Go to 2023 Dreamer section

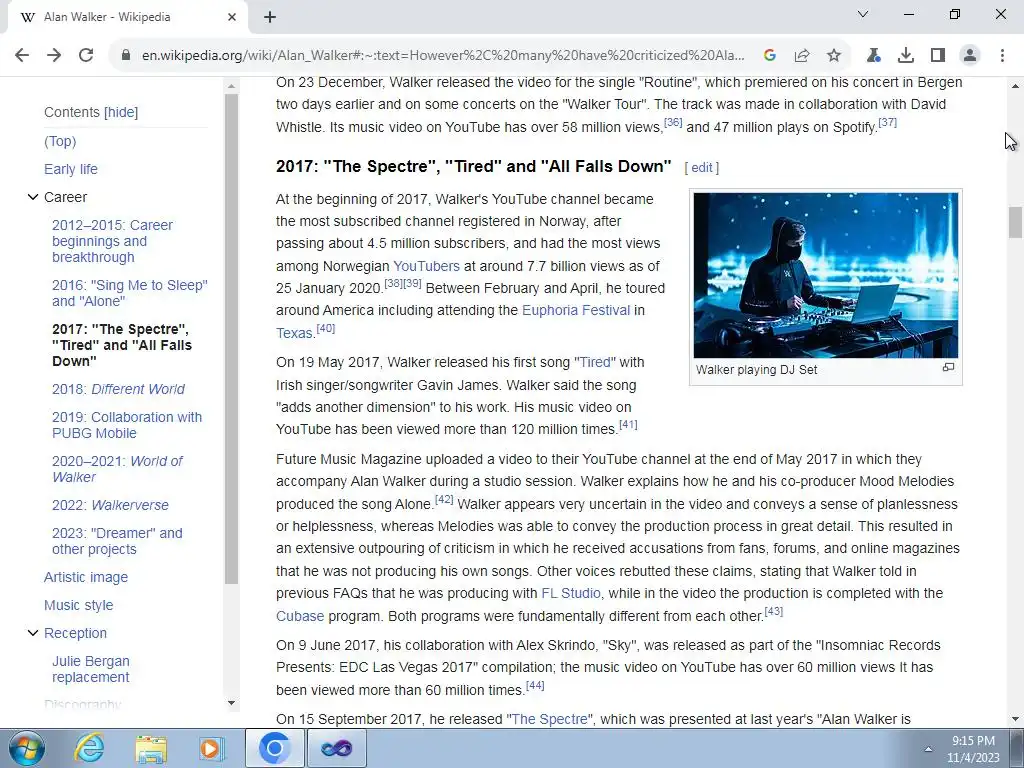(118, 541)
